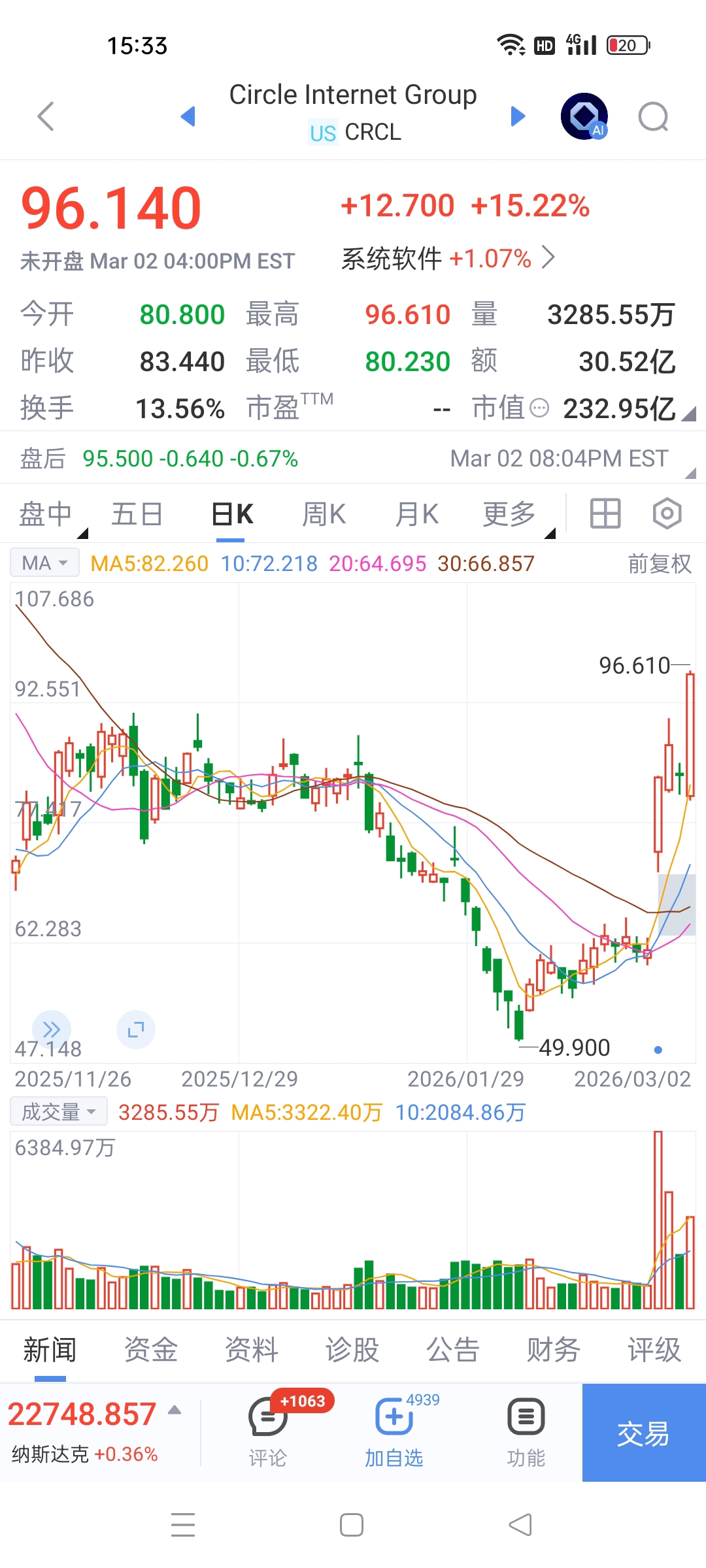This screenshot has height=1568, width=706.
Task: Tap the Android home button
Action: (x=352, y=1525)
